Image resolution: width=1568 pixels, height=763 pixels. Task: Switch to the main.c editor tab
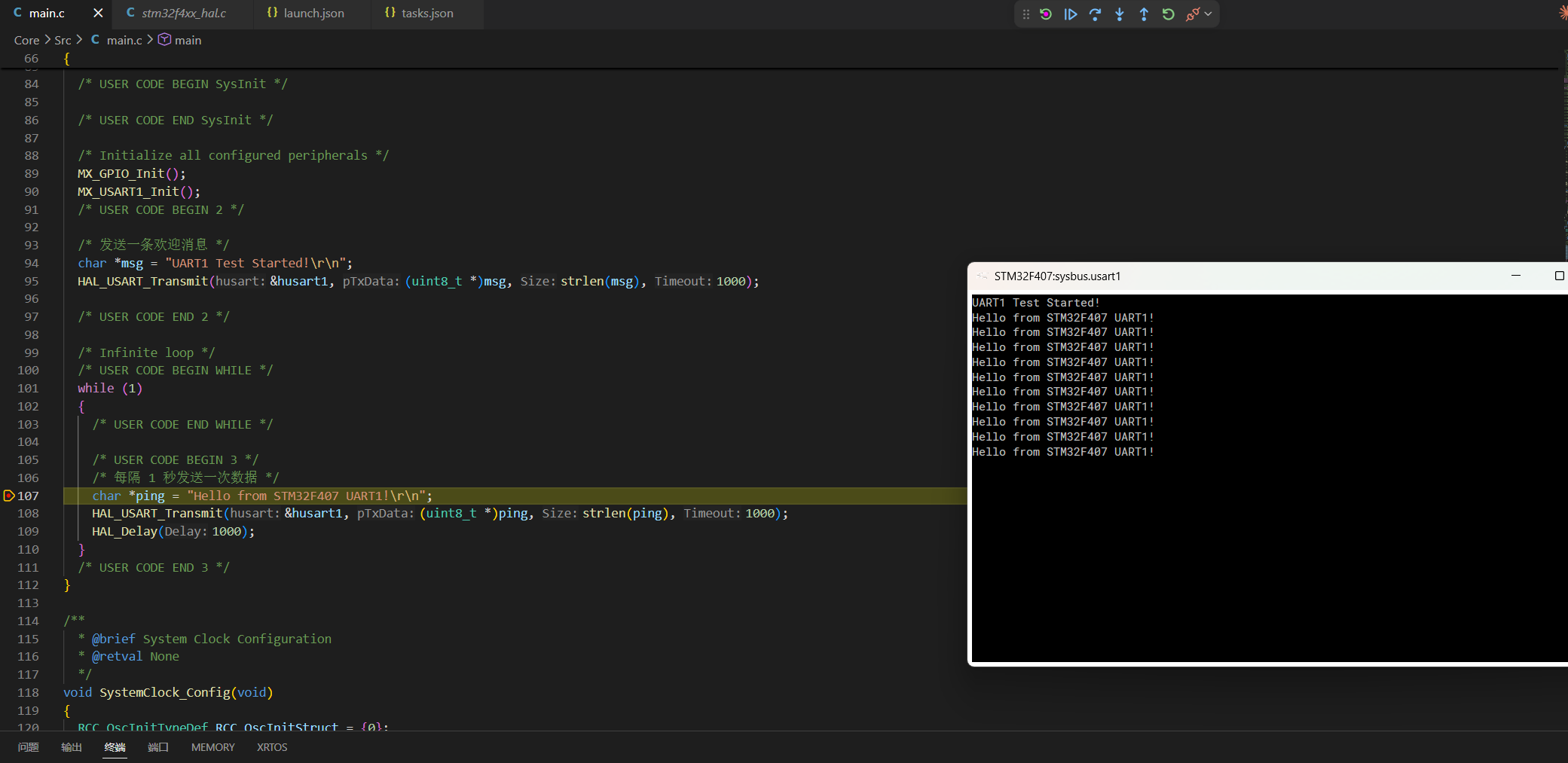pos(47,14)
